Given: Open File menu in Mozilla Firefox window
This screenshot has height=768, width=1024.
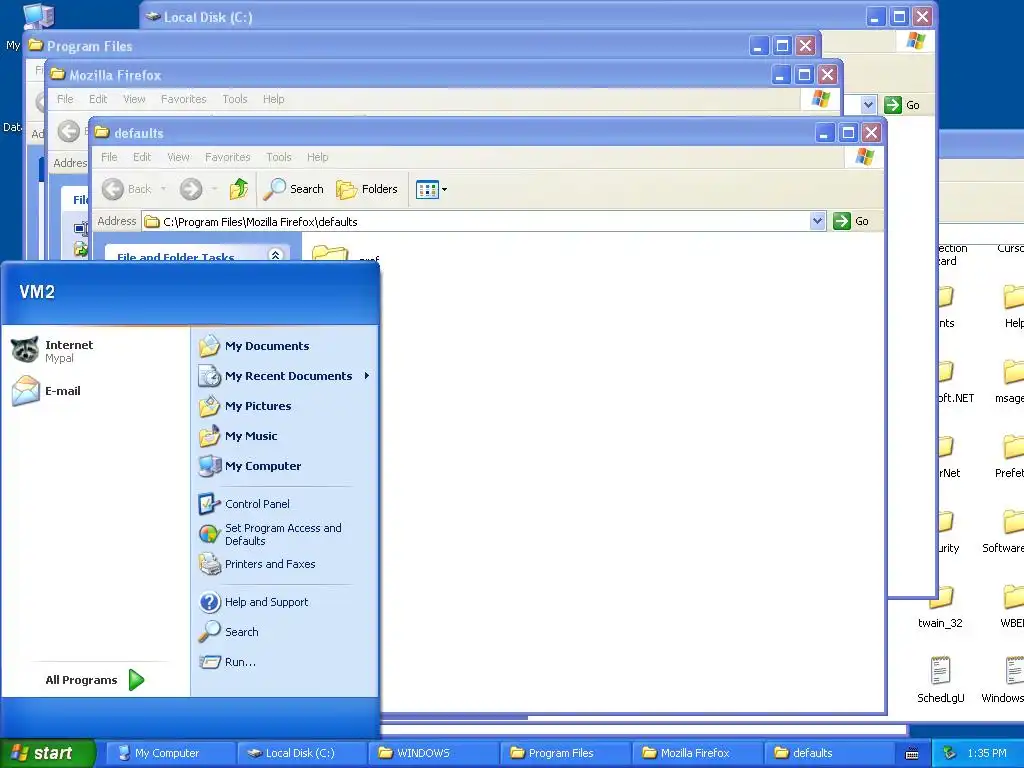Looking at the screenshot, I should 65,99.
